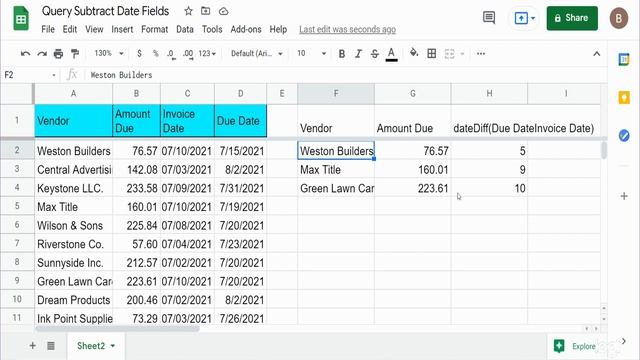Open Calendar in the side panel

(624, 60)
